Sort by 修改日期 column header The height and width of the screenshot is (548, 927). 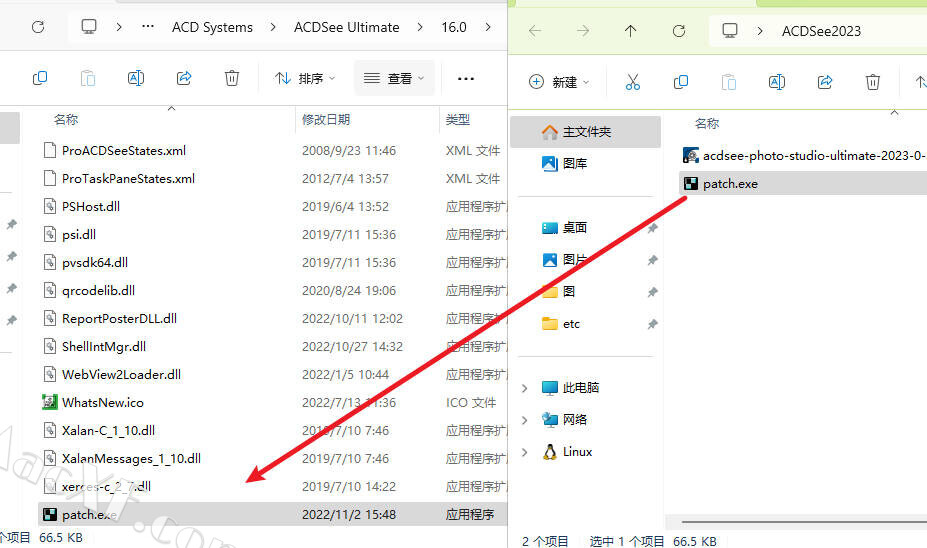click(x=326, y=119)
